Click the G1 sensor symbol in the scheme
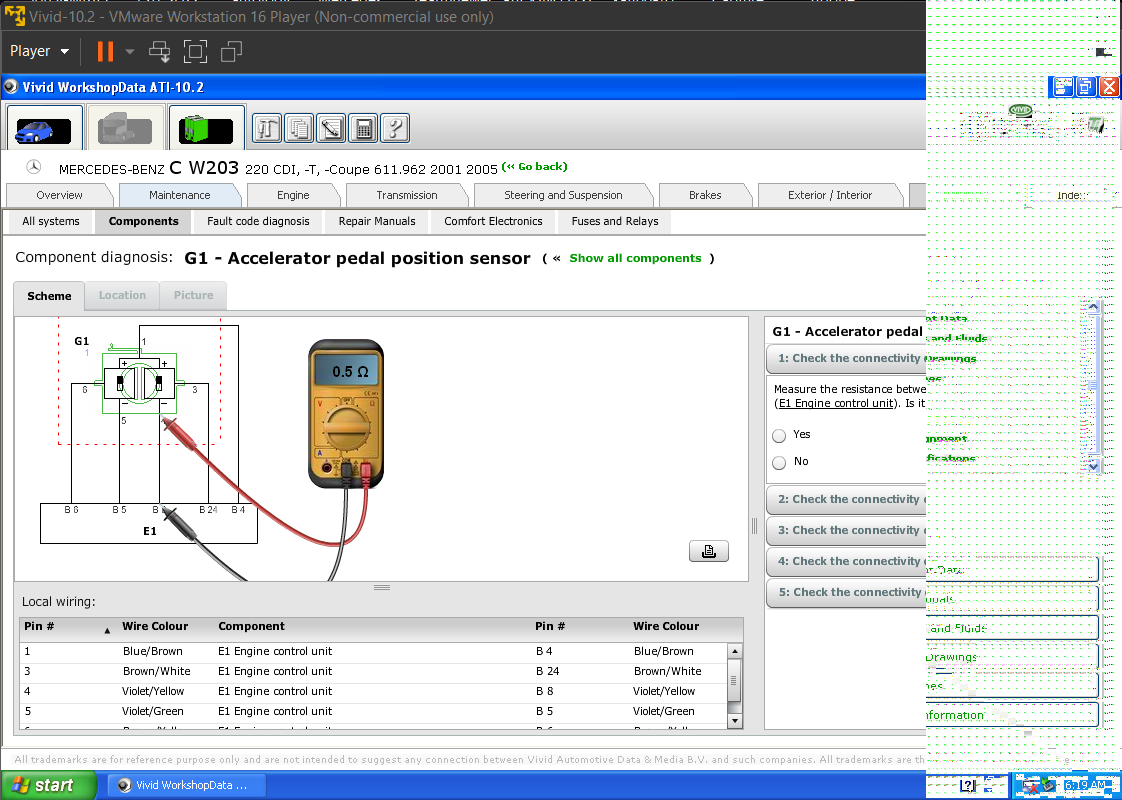 [140, 383]
